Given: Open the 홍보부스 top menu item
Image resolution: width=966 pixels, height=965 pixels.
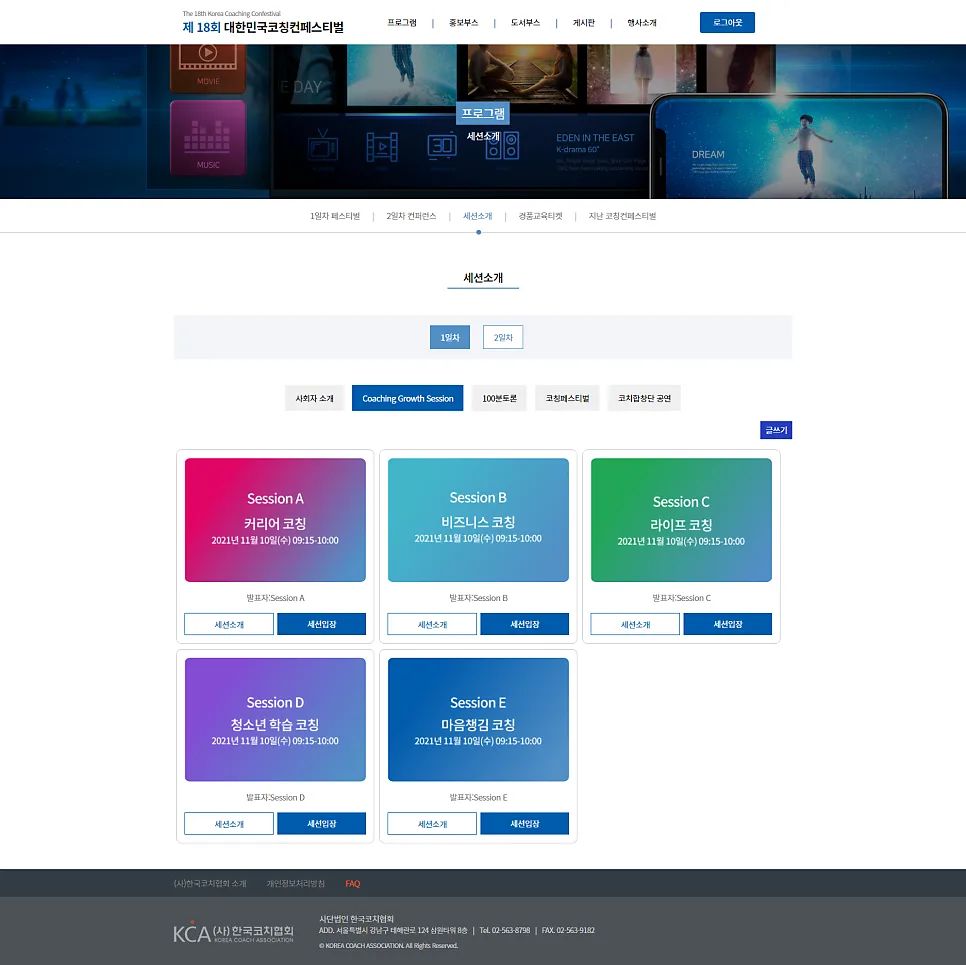Looking at the screenshot, I should [x=463, y=23].
